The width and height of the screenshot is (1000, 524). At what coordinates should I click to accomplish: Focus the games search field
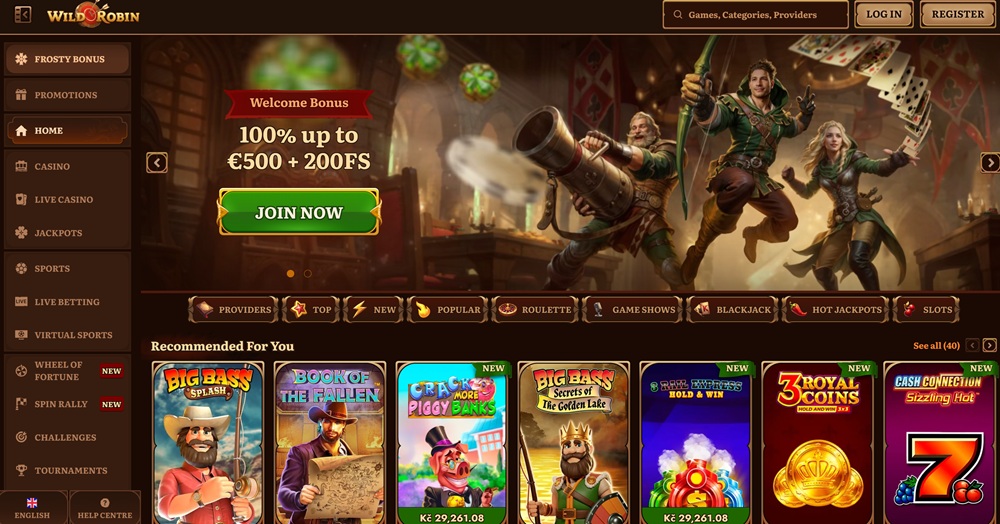756,15
